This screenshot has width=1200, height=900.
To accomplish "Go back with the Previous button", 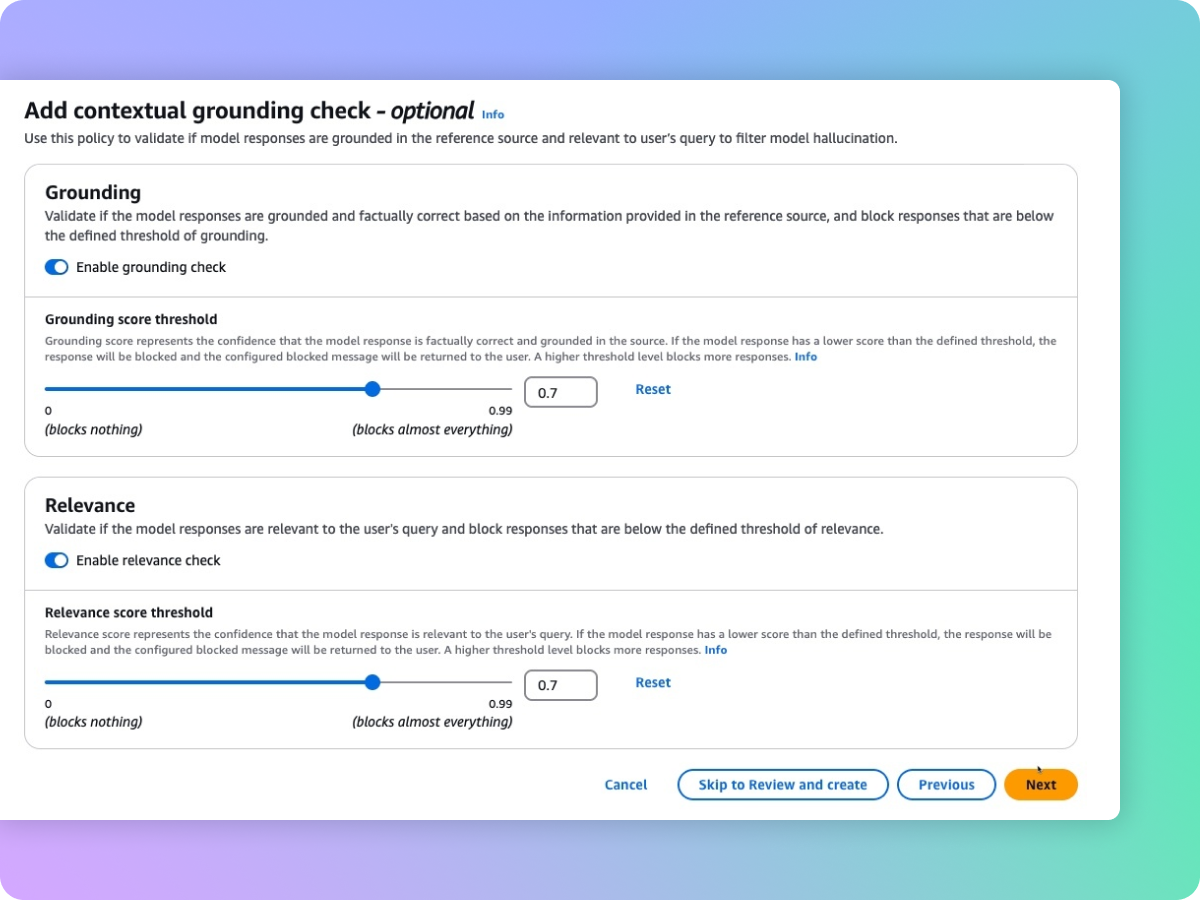I will point(946,785).
